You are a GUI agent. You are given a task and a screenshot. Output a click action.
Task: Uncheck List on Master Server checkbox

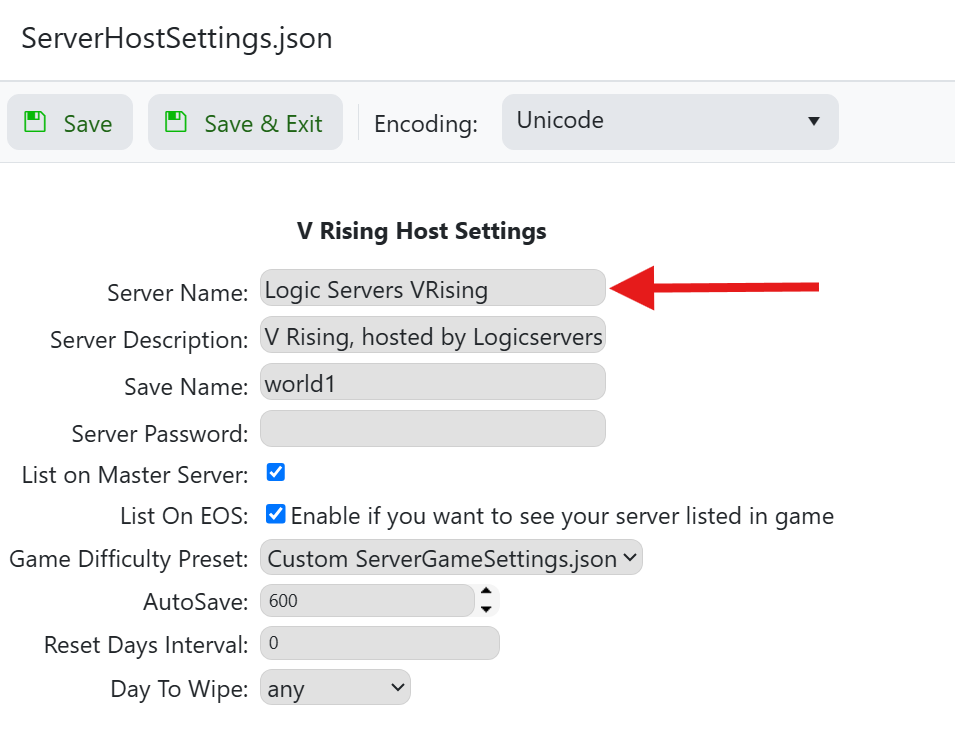pyautogui.click(x=276, y=472)
